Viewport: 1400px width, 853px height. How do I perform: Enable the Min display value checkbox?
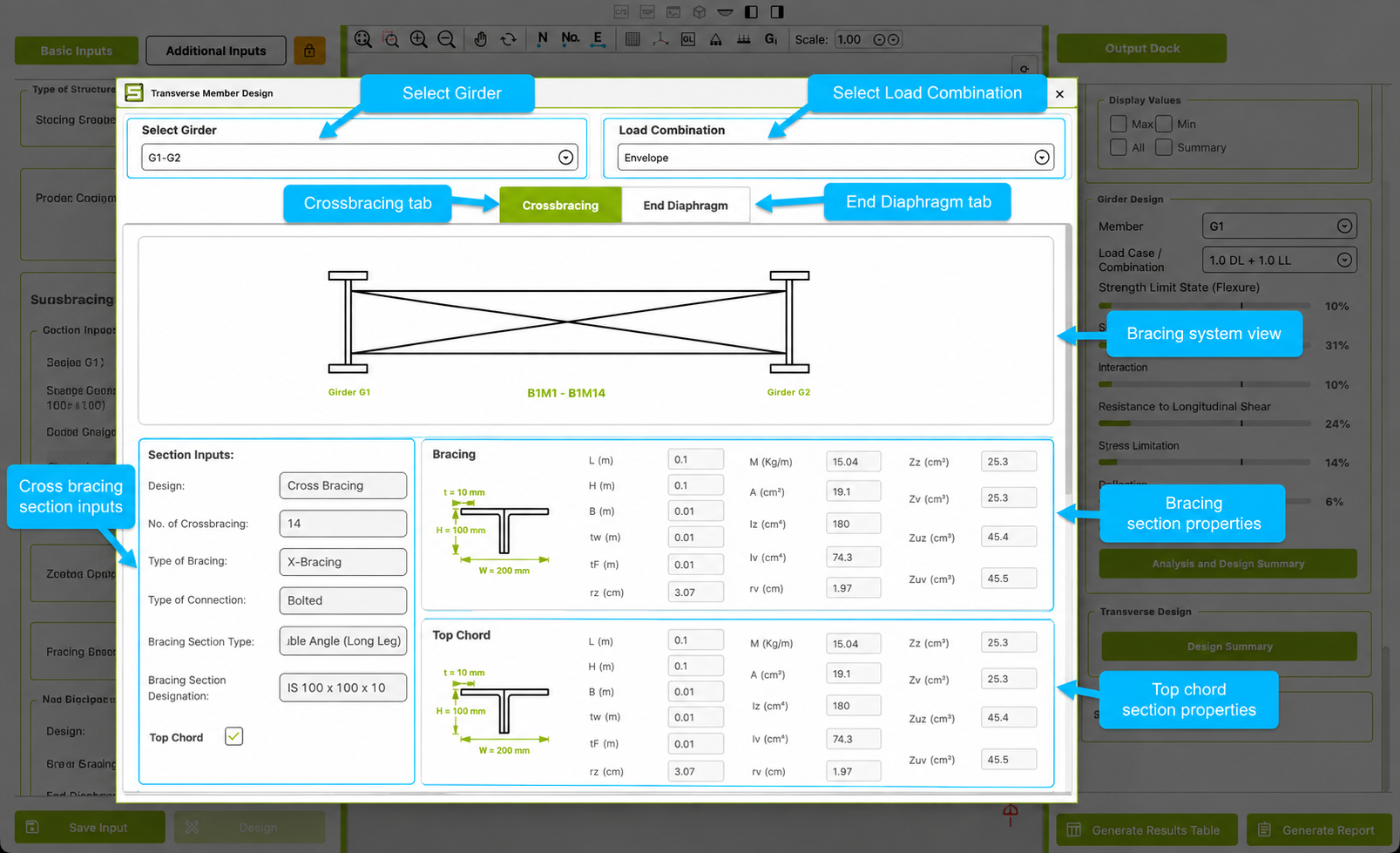pos(1164,124)
